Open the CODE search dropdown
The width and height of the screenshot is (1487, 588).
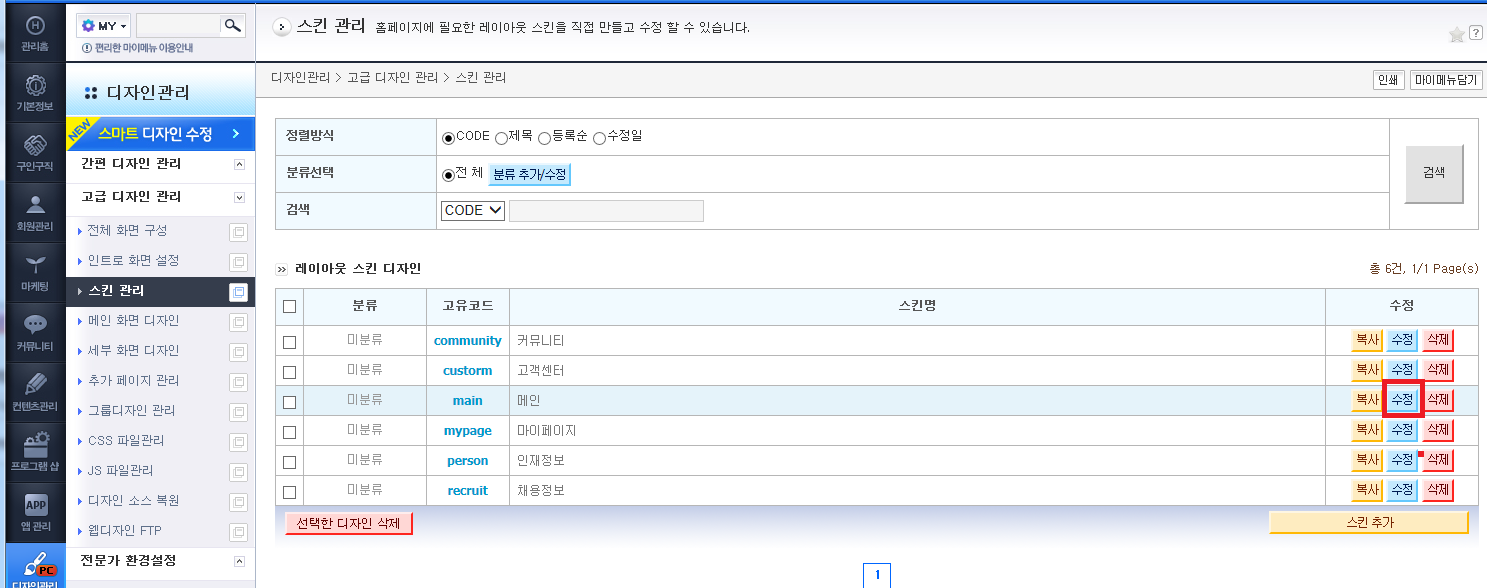click(472, 211)
